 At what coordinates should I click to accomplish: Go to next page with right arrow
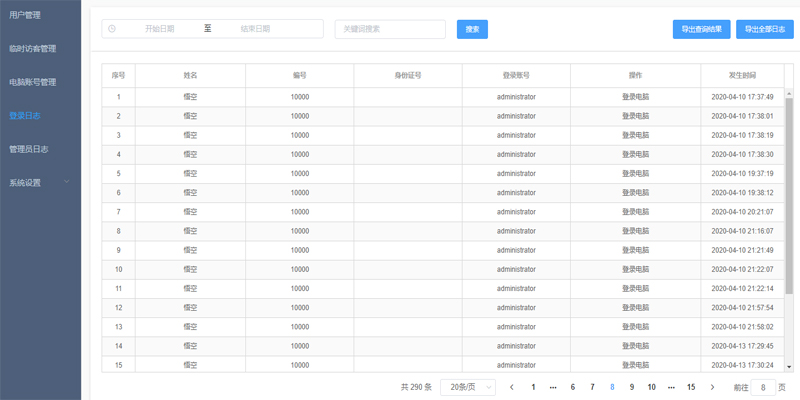(712, 387)
